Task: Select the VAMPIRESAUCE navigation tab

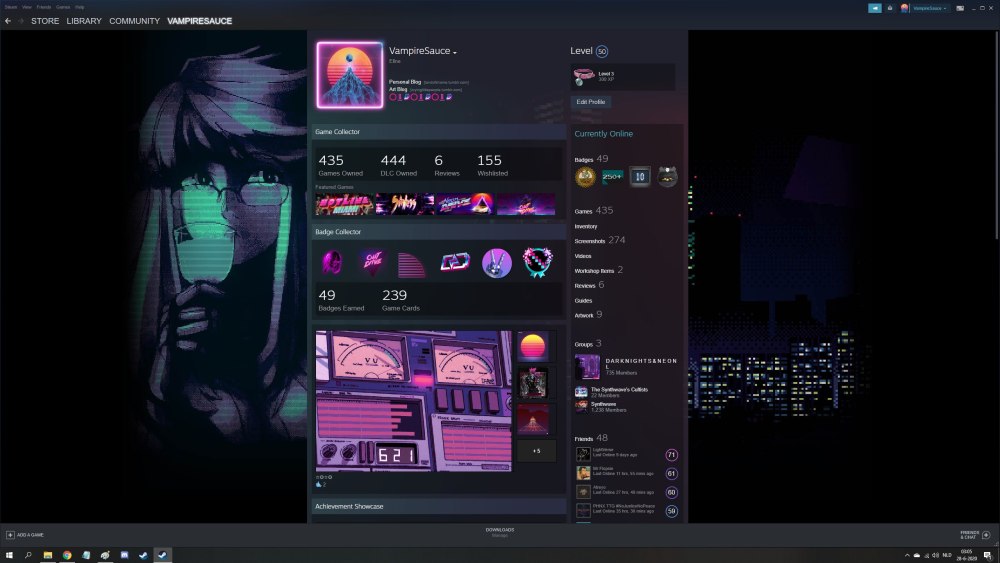Action: [200, 21]
